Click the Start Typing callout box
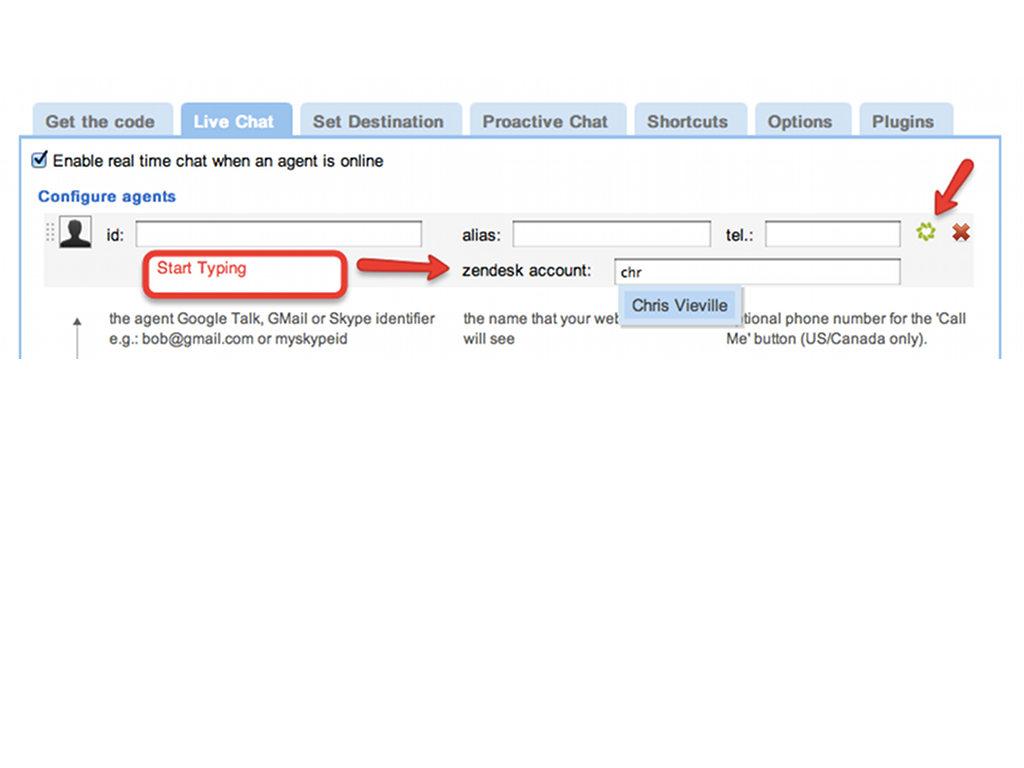The image size is (1024, 768). point(244,275)
